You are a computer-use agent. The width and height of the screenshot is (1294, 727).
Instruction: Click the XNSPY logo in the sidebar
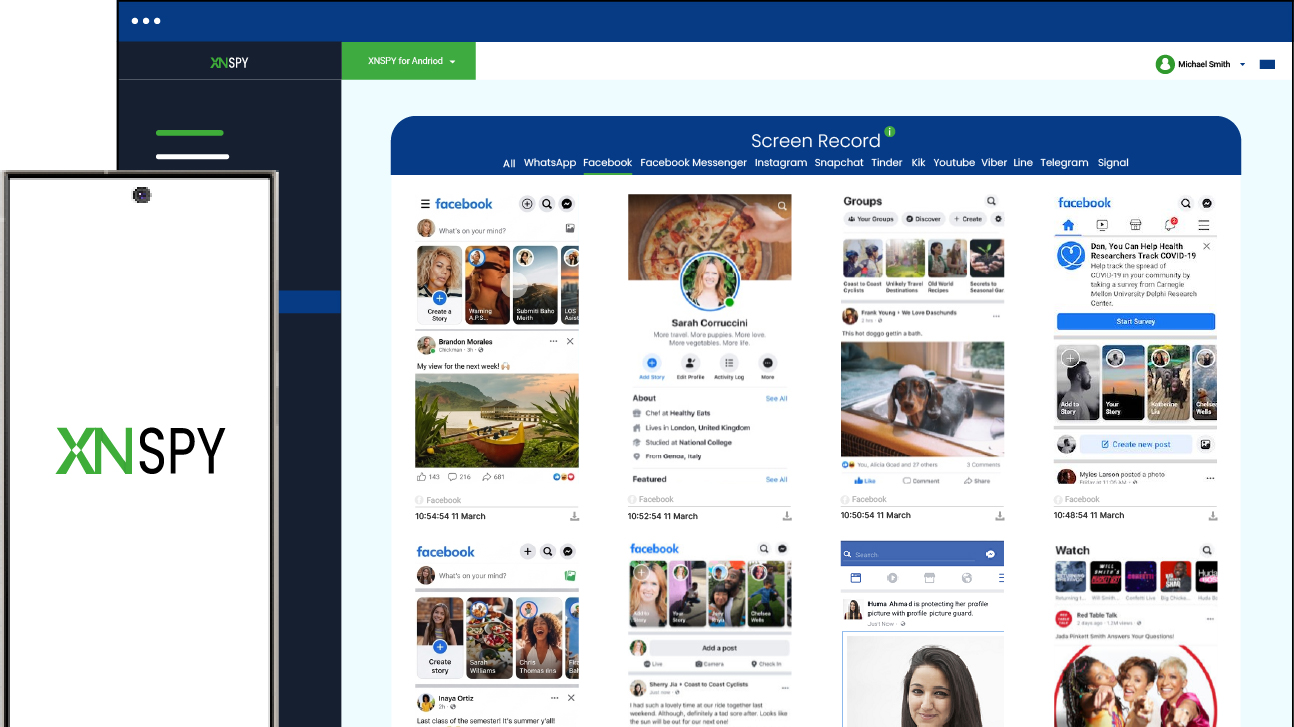tap(229, 62)
